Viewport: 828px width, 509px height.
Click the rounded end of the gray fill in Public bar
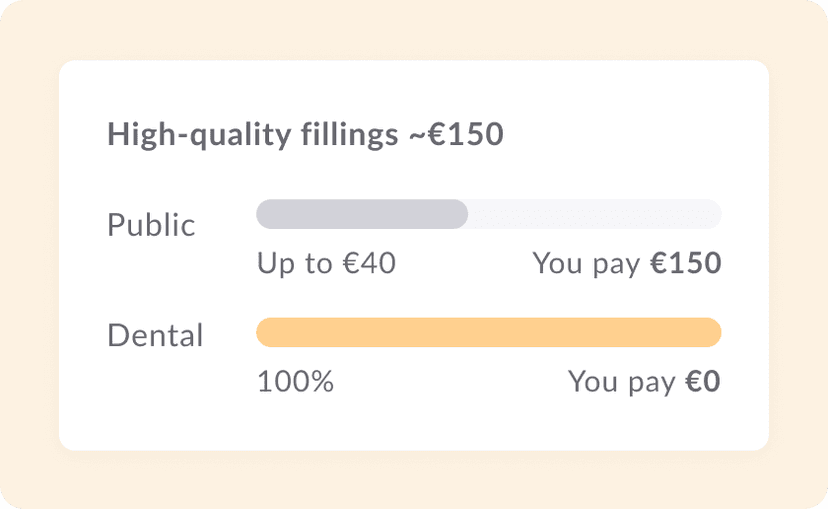tap(460, 214)
